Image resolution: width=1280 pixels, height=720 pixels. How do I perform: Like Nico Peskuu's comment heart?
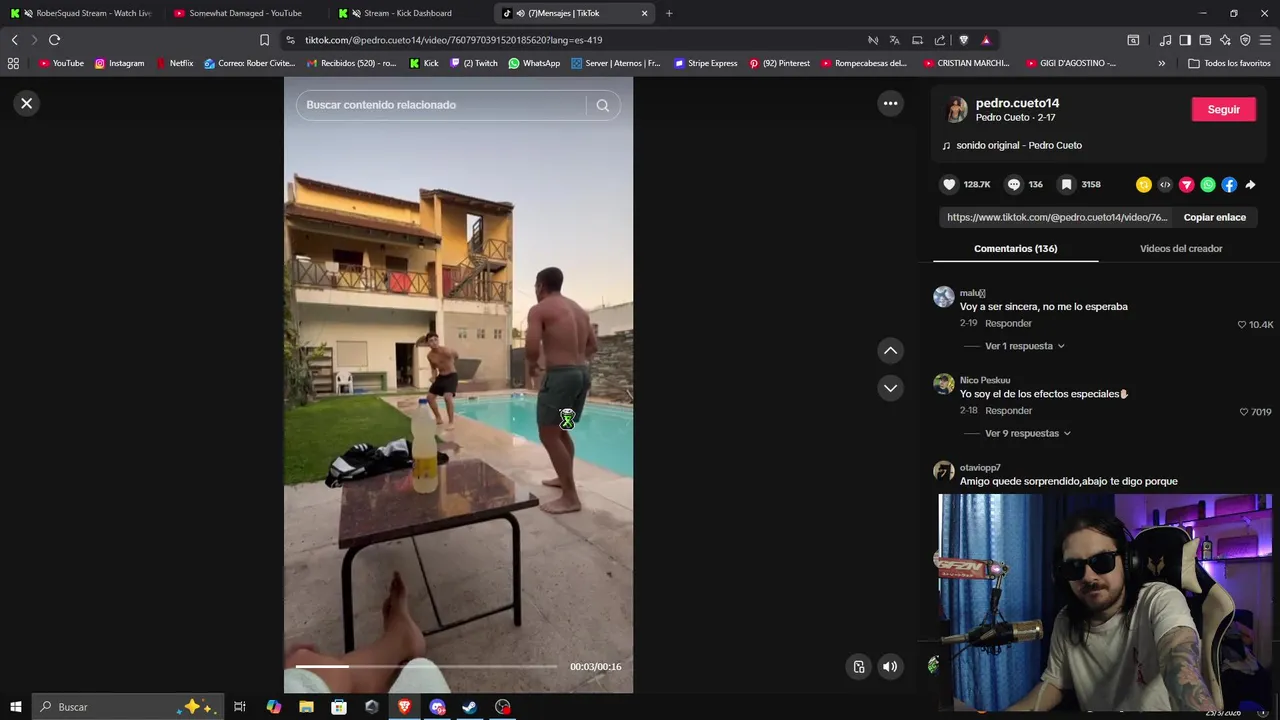click(1244, 412)
